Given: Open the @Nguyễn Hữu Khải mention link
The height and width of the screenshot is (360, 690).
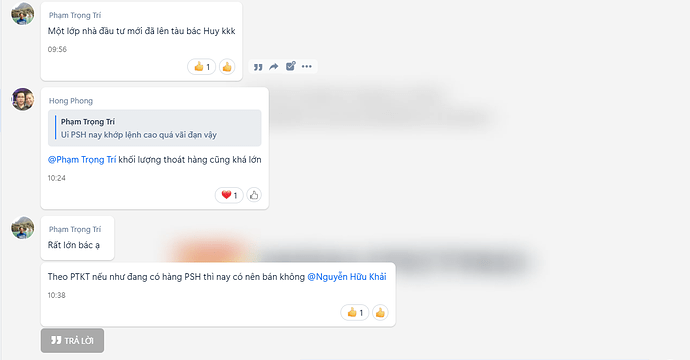Looking at the screenshot, I should pos(347,277).
